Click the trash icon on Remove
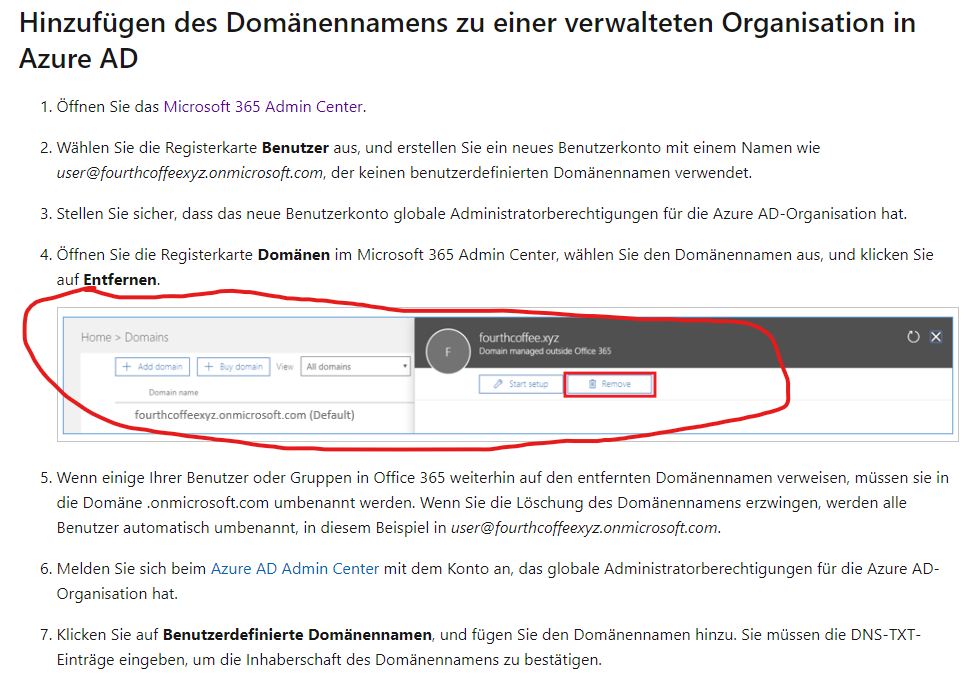The width and height of the screenshot is (971, 681). click(x=592, y=384)
